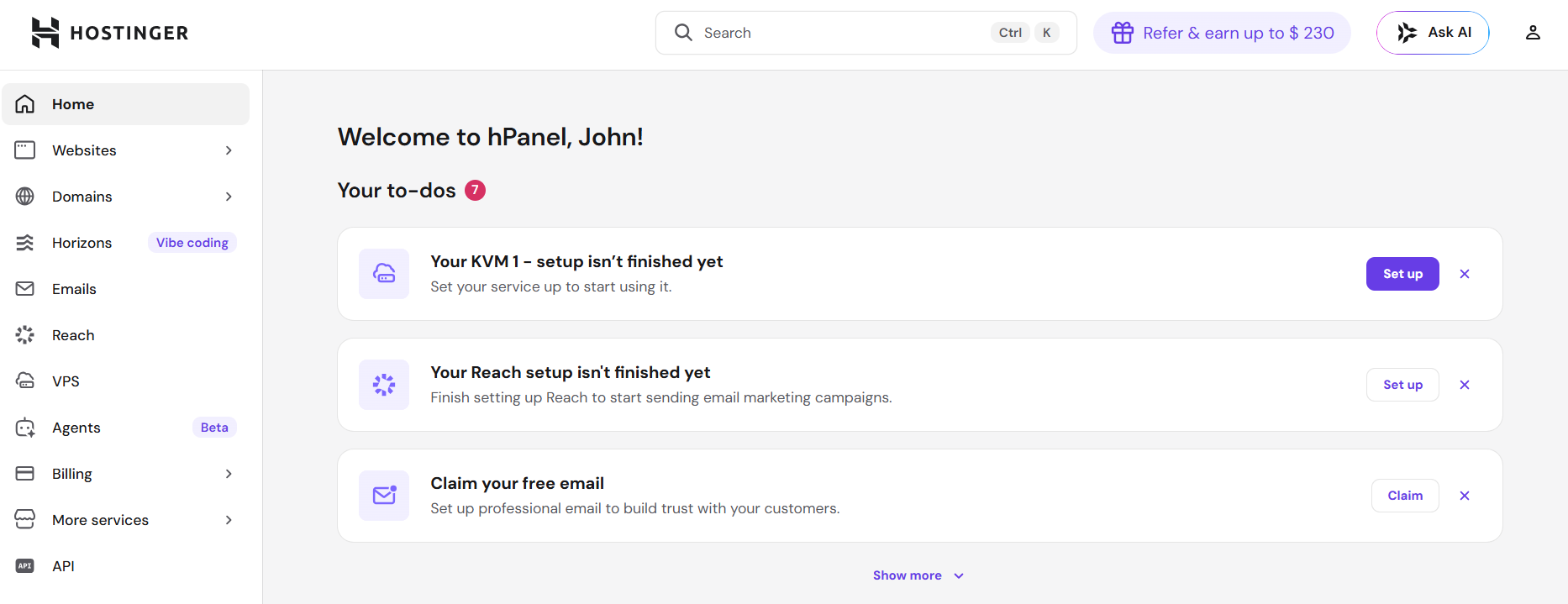Viewport: 1568px width, 604px height.
Task: Click the 'Claim your free email' heading
Action: click(x=517, y=483)
